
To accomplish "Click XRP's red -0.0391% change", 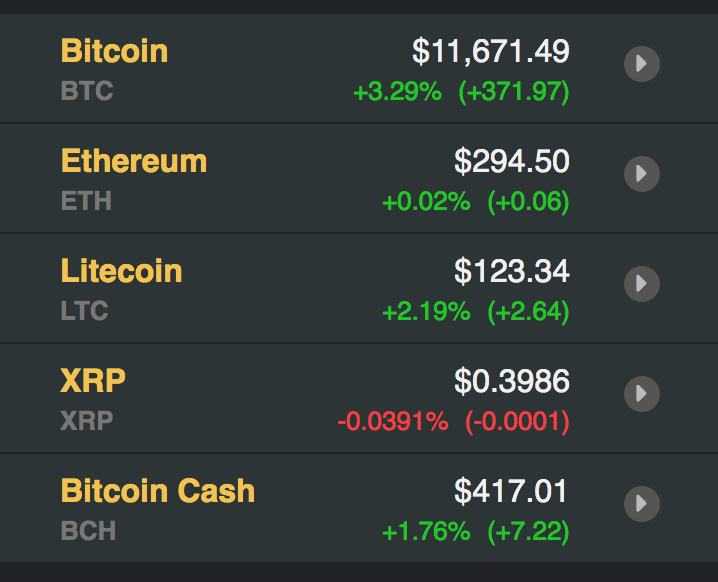I will (x=393, y=421).
